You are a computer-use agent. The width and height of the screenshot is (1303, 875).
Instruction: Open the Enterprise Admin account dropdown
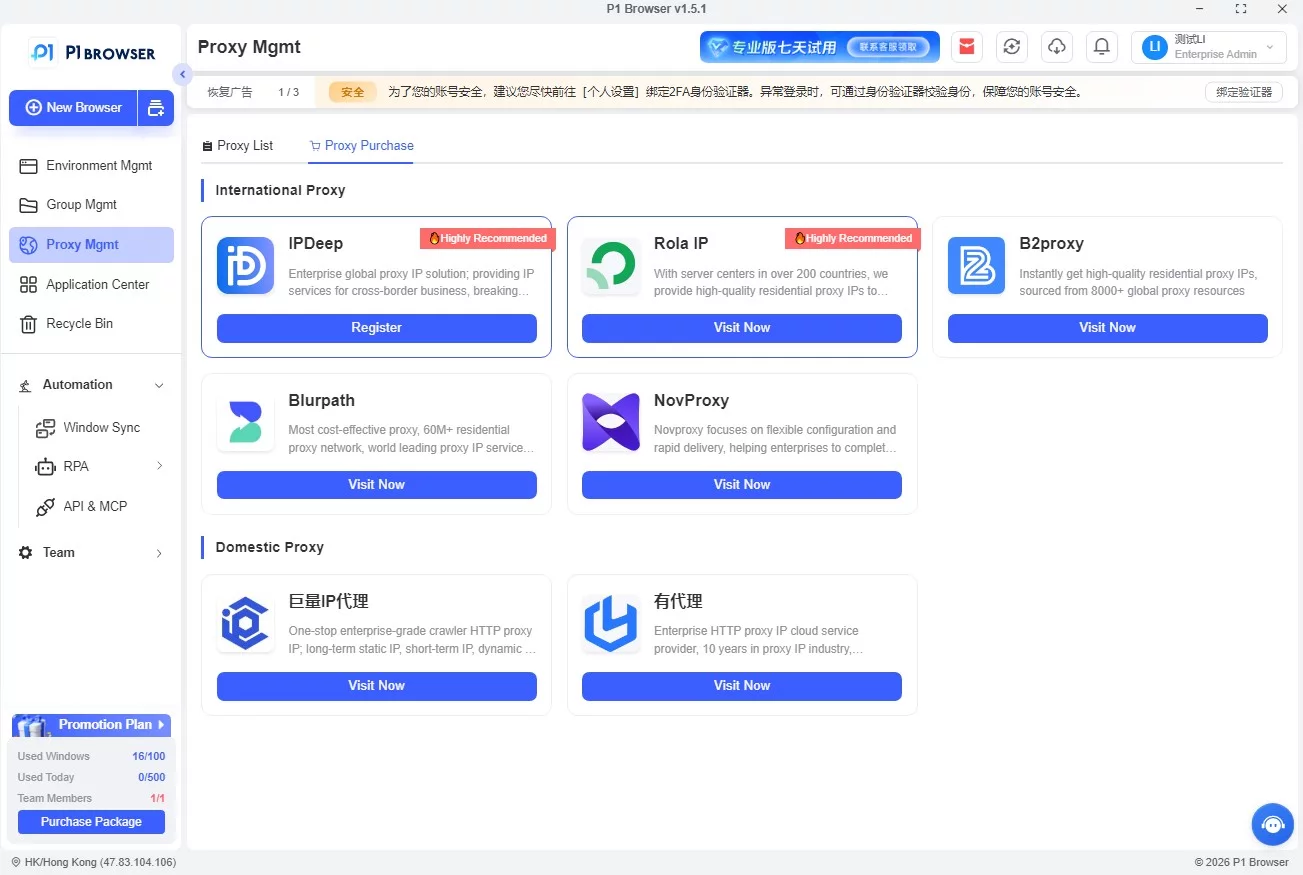click(x=1208, y=47)
